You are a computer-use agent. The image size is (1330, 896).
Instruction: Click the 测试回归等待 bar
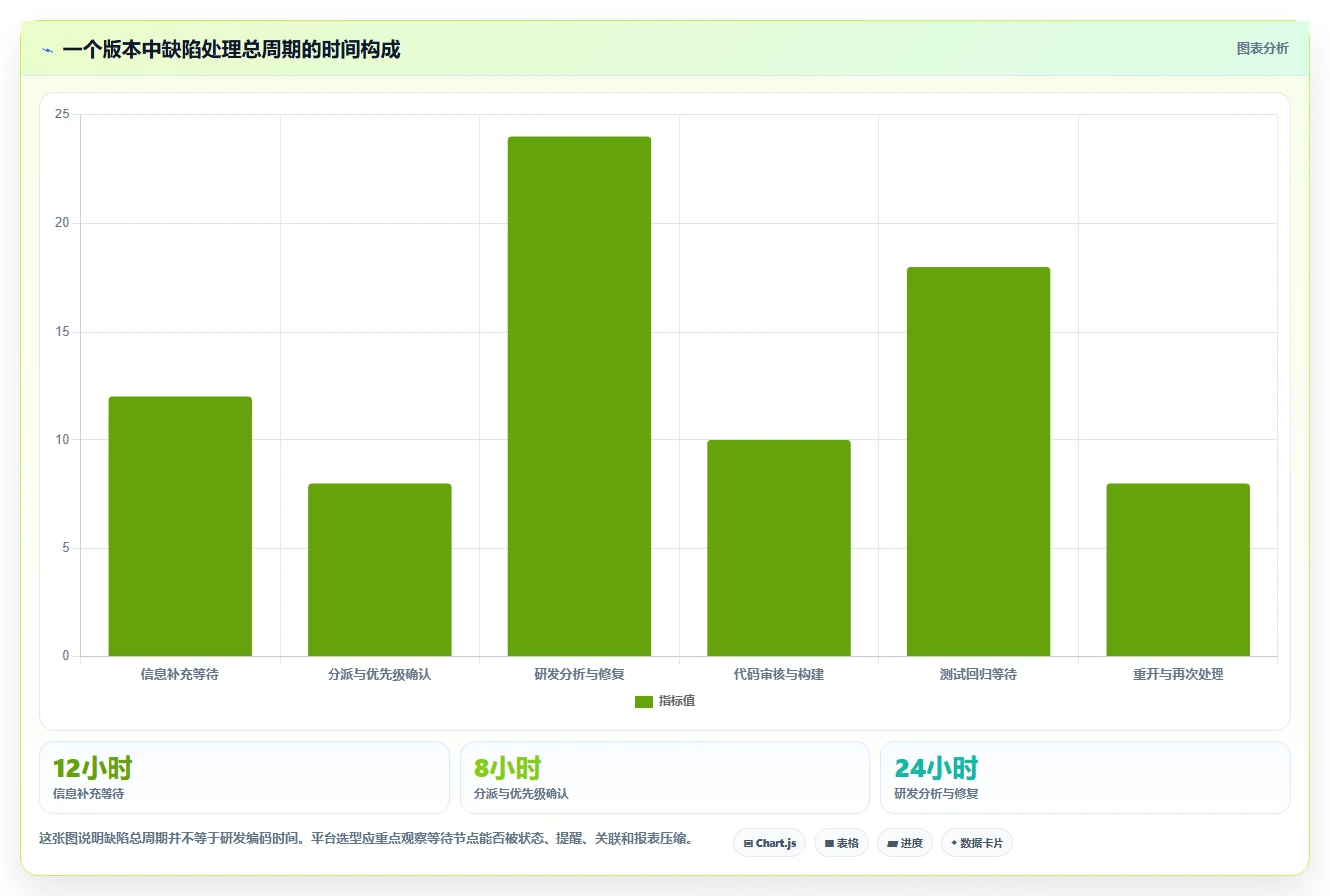(x=979, y=461)
